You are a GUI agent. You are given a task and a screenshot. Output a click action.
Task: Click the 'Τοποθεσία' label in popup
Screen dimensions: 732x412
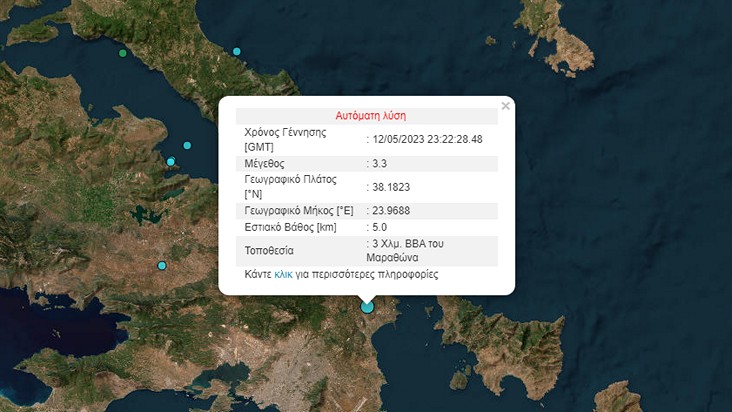[x=270, y=250]
